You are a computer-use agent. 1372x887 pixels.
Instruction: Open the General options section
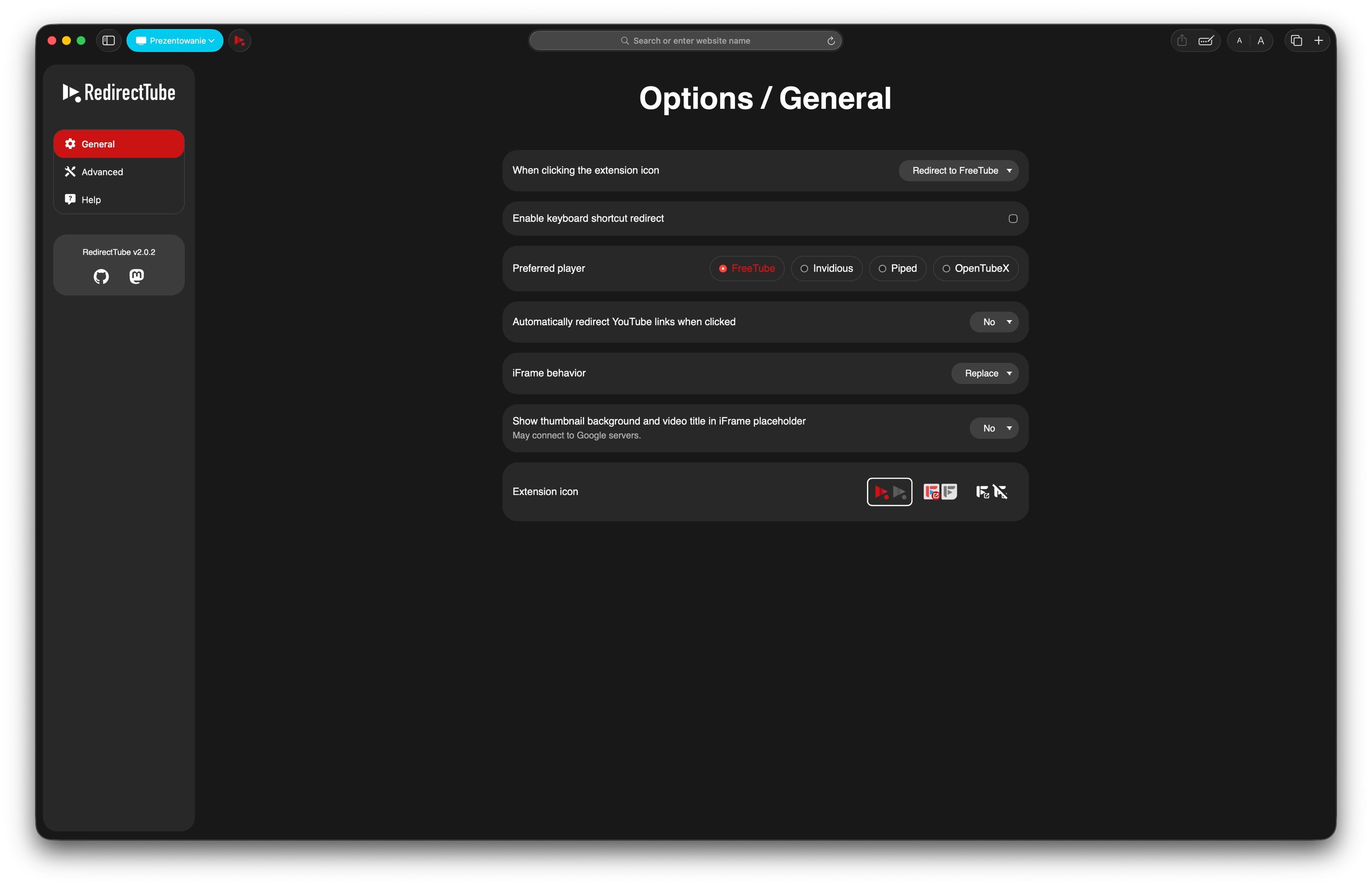(x=119, y=144)
